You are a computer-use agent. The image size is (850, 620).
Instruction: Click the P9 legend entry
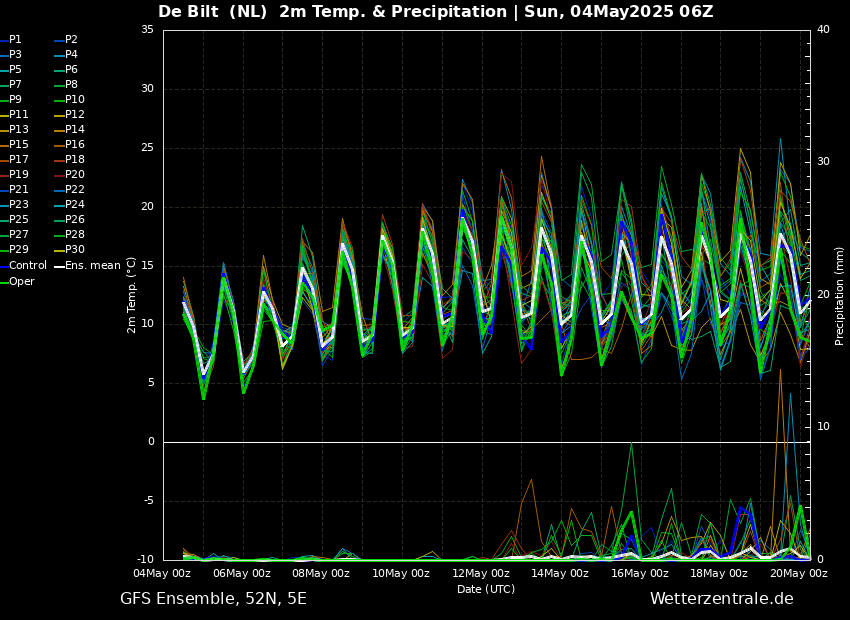coord(15,100)
